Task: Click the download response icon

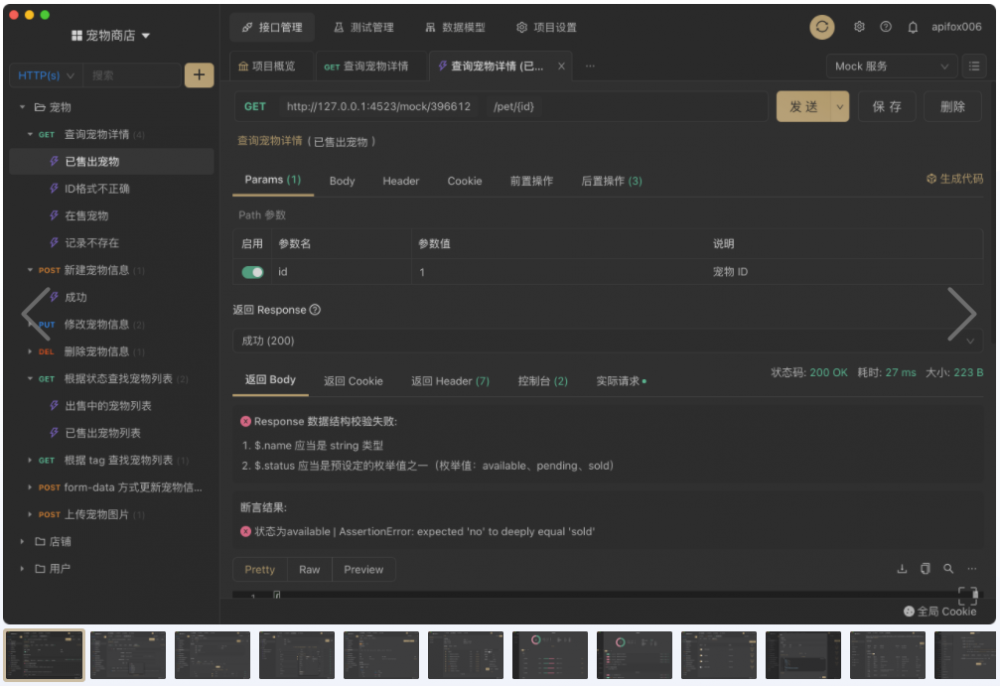Action: [x=902, y=569]
